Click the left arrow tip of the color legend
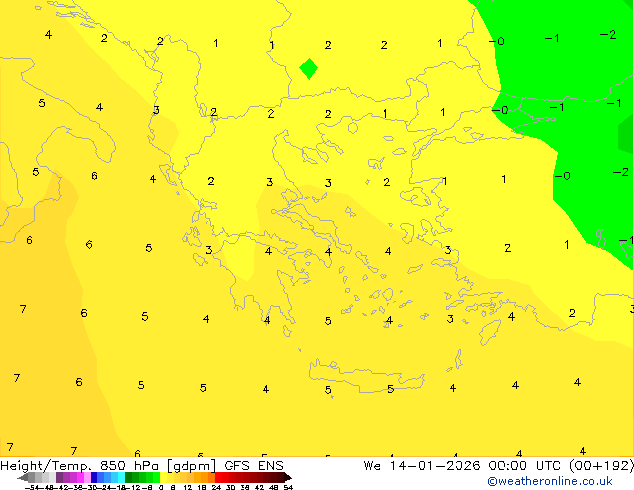634x490 pixels. point(22,478)
